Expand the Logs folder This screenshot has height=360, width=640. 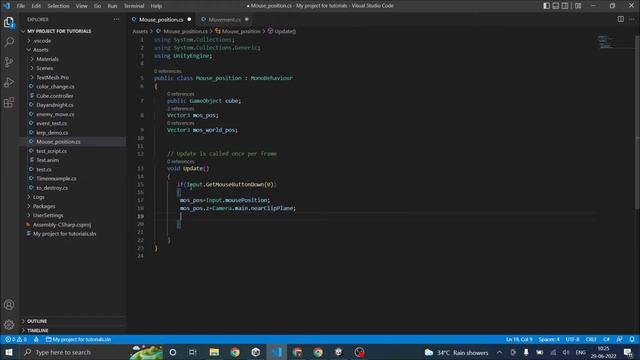pos(37,197)
